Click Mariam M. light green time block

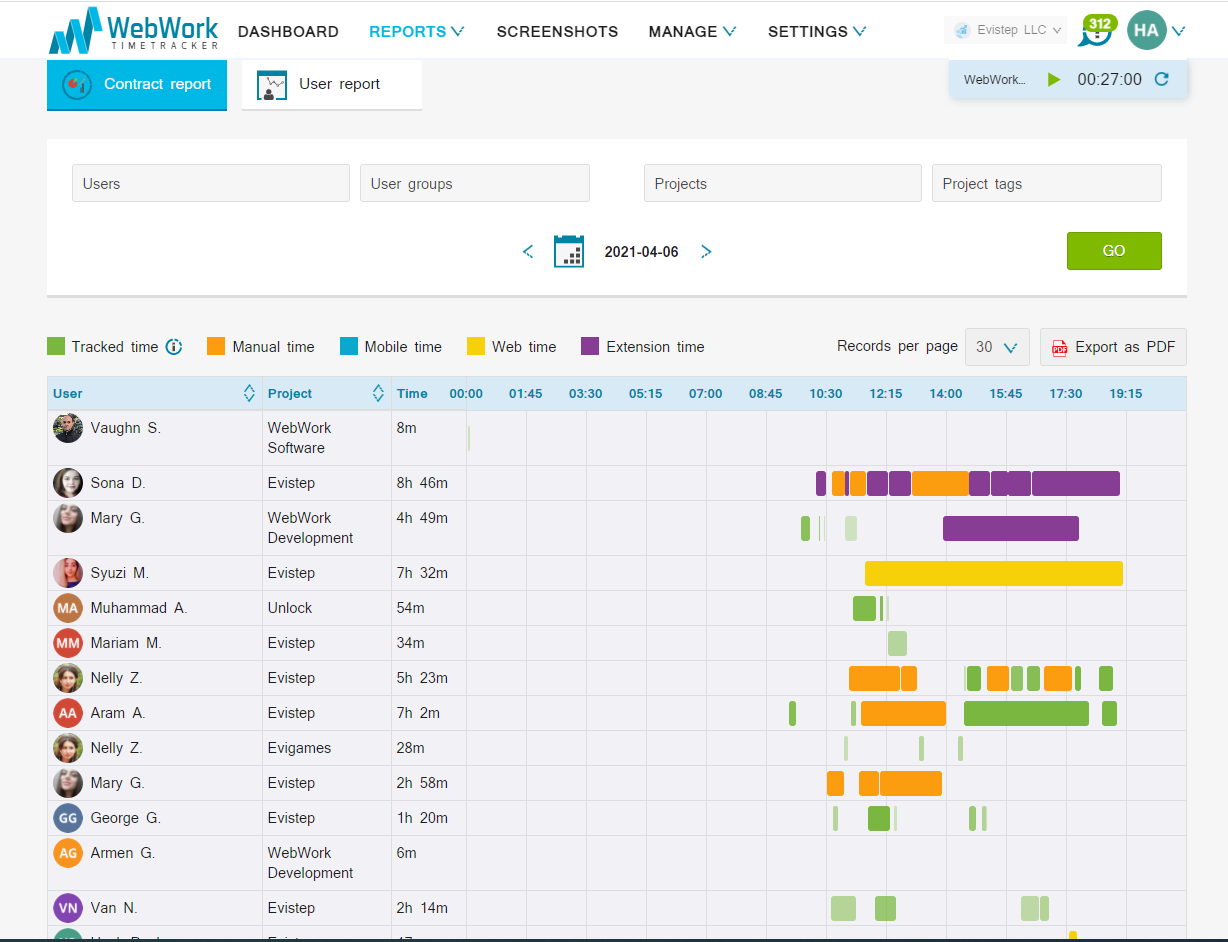coord(897,643)
